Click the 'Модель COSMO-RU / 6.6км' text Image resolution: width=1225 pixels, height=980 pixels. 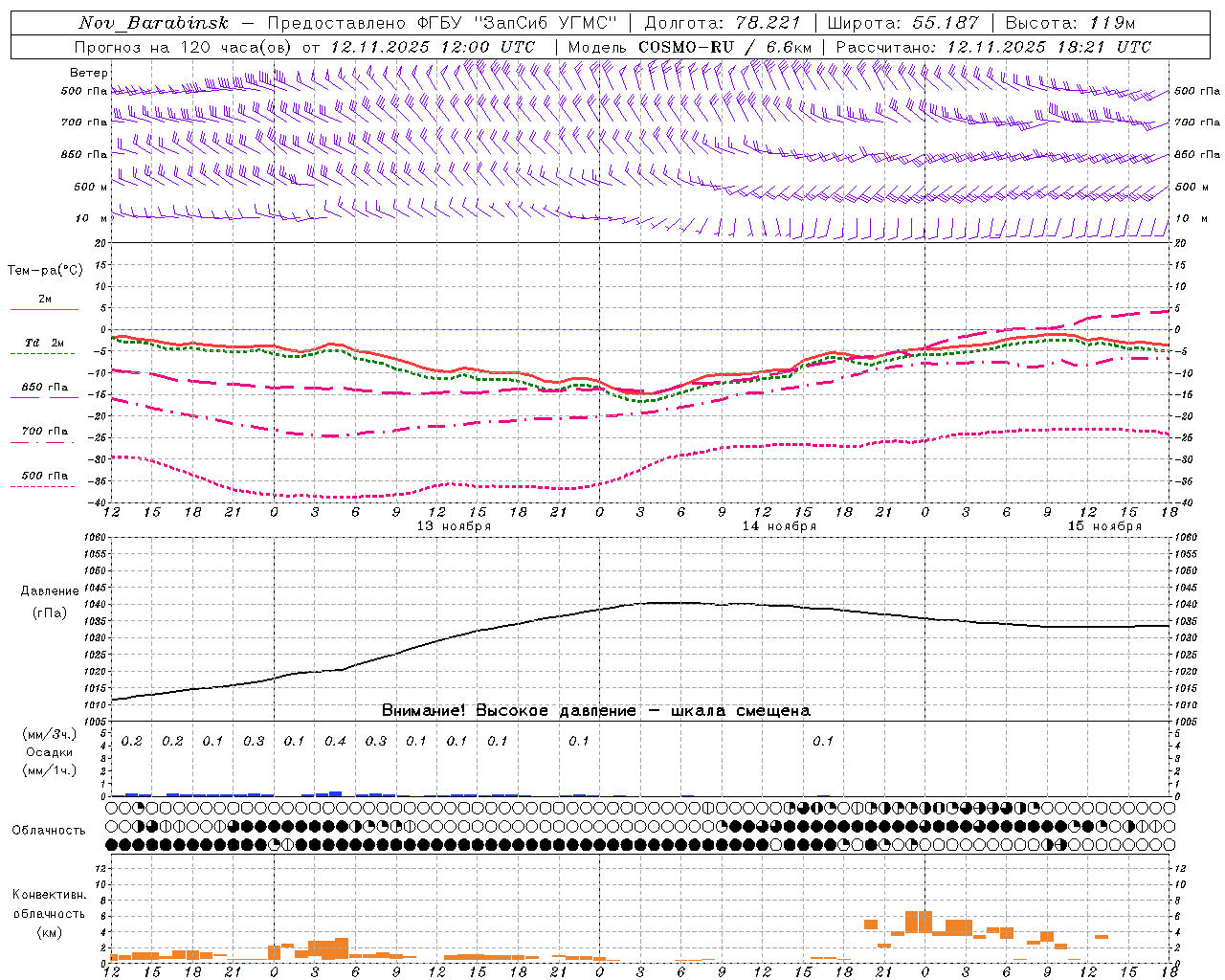click(x=689, y=47)
